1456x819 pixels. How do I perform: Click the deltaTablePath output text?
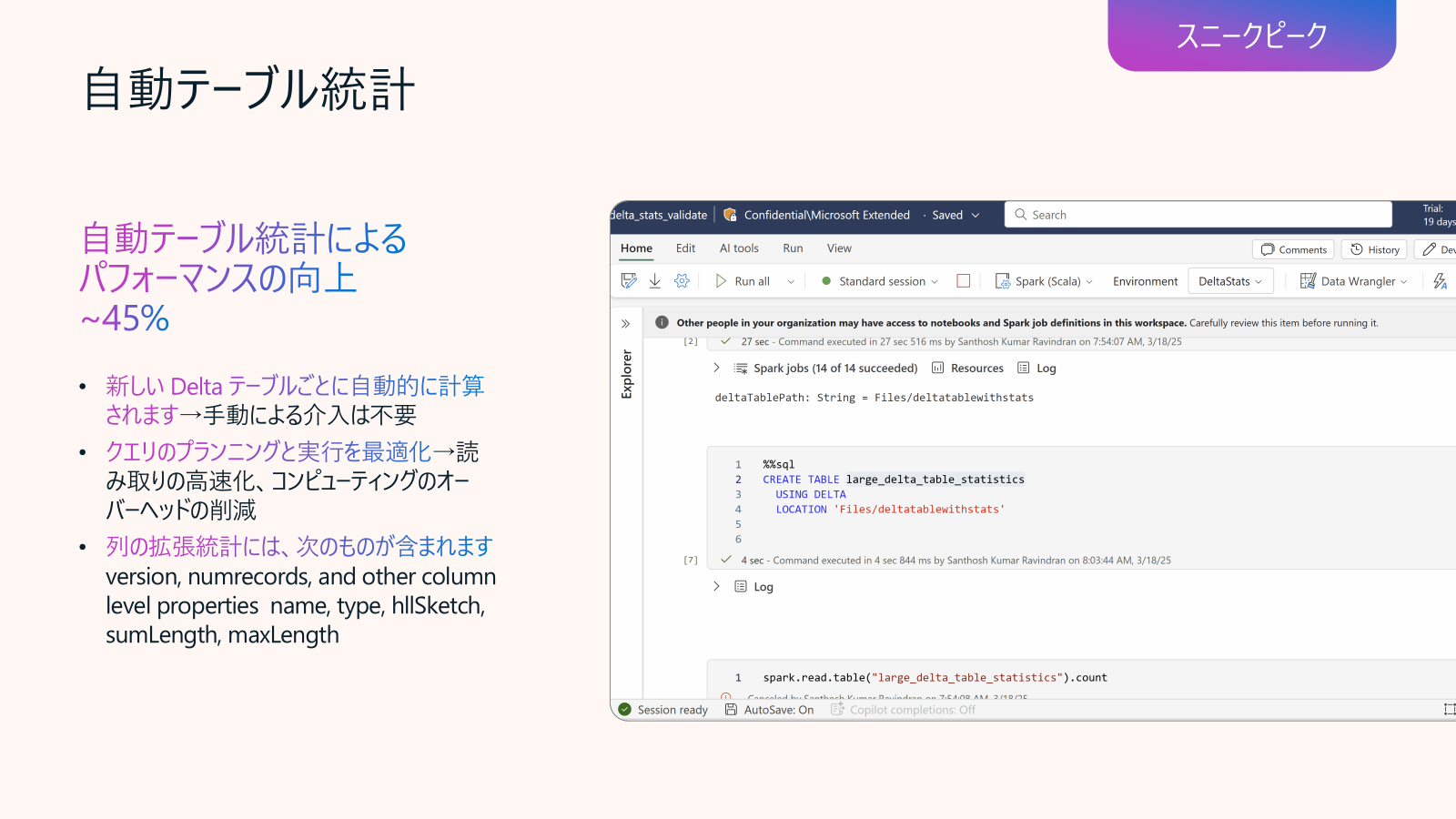click(874, 398)
